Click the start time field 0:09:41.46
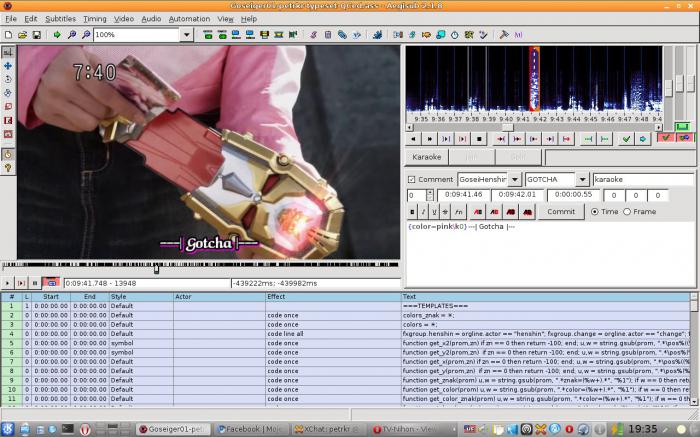This screenshot has width=700, height=437. coord(463,195)
